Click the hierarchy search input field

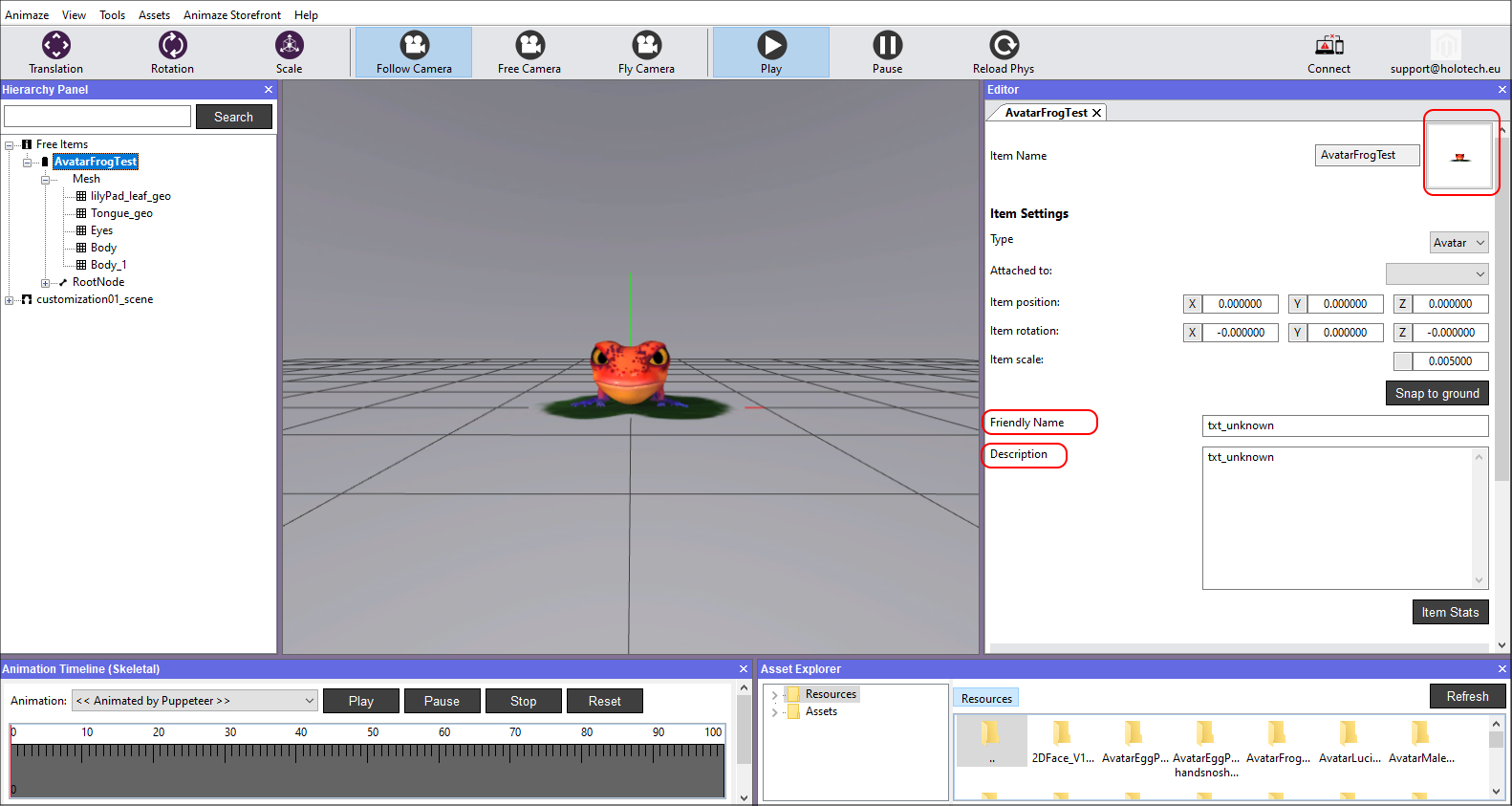(97, 116)
